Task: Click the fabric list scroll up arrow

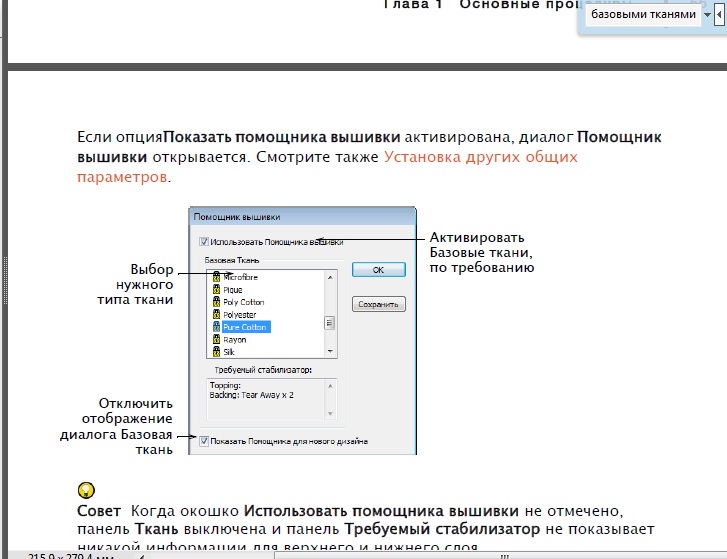Action: coord(330,277)
